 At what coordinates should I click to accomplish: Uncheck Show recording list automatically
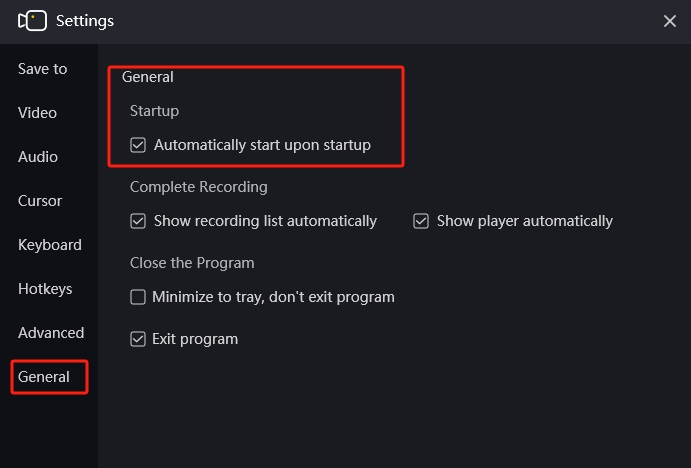(138, 221)
